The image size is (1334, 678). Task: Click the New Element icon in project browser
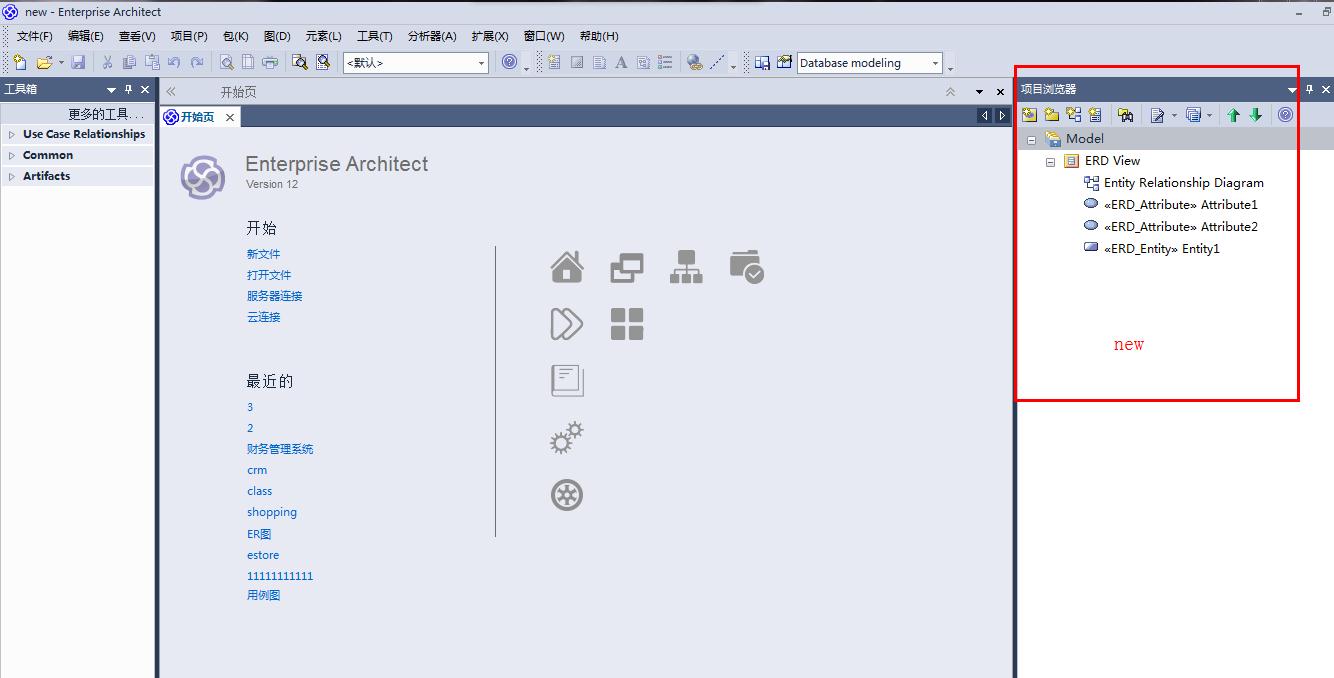pos(1095,115)
